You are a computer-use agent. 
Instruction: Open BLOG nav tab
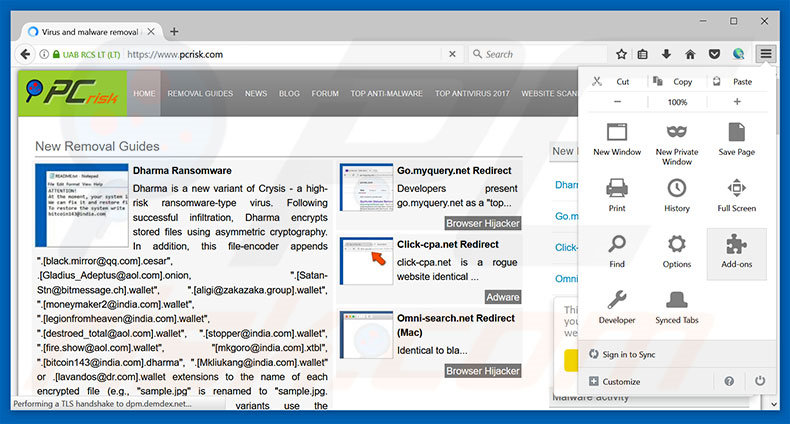coord(289,94)
